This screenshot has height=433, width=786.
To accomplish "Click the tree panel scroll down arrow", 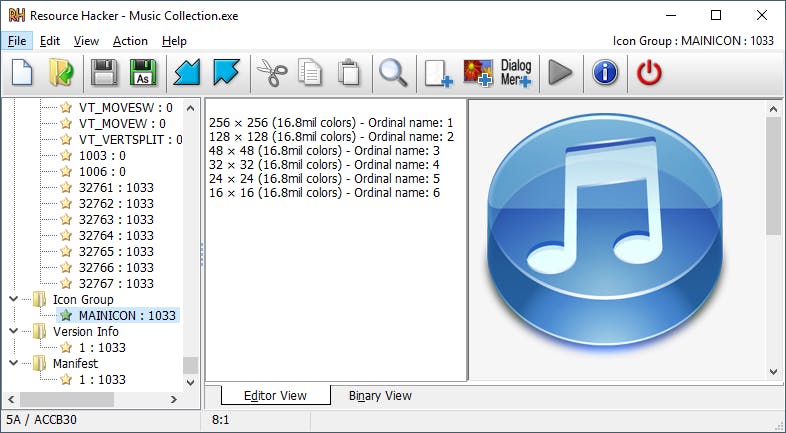I will 190,383.
